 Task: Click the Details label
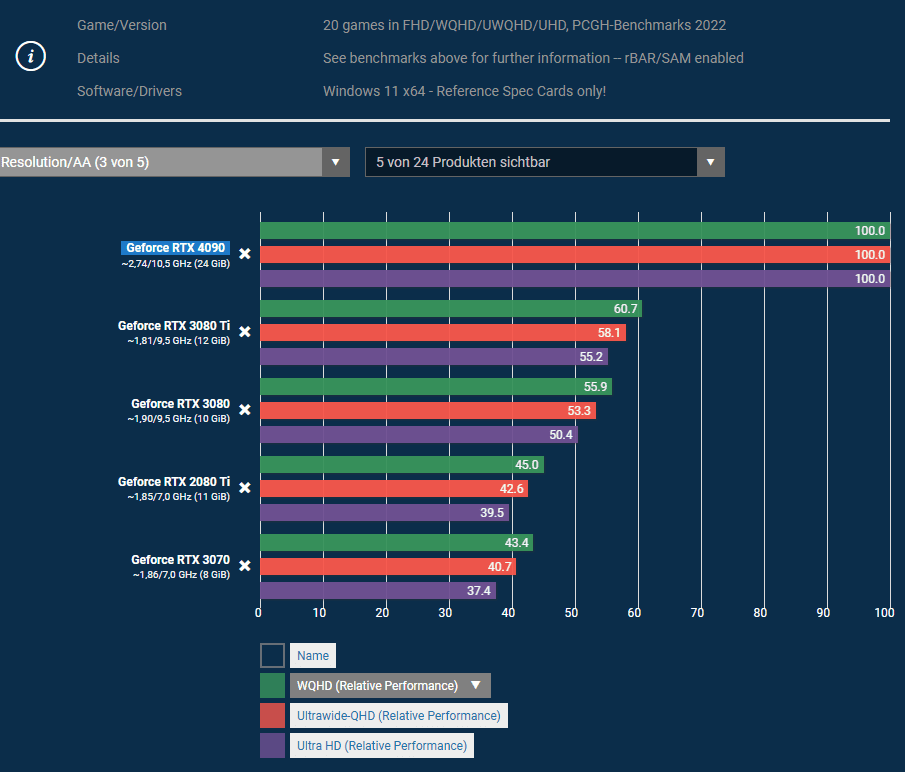(98, 58)
